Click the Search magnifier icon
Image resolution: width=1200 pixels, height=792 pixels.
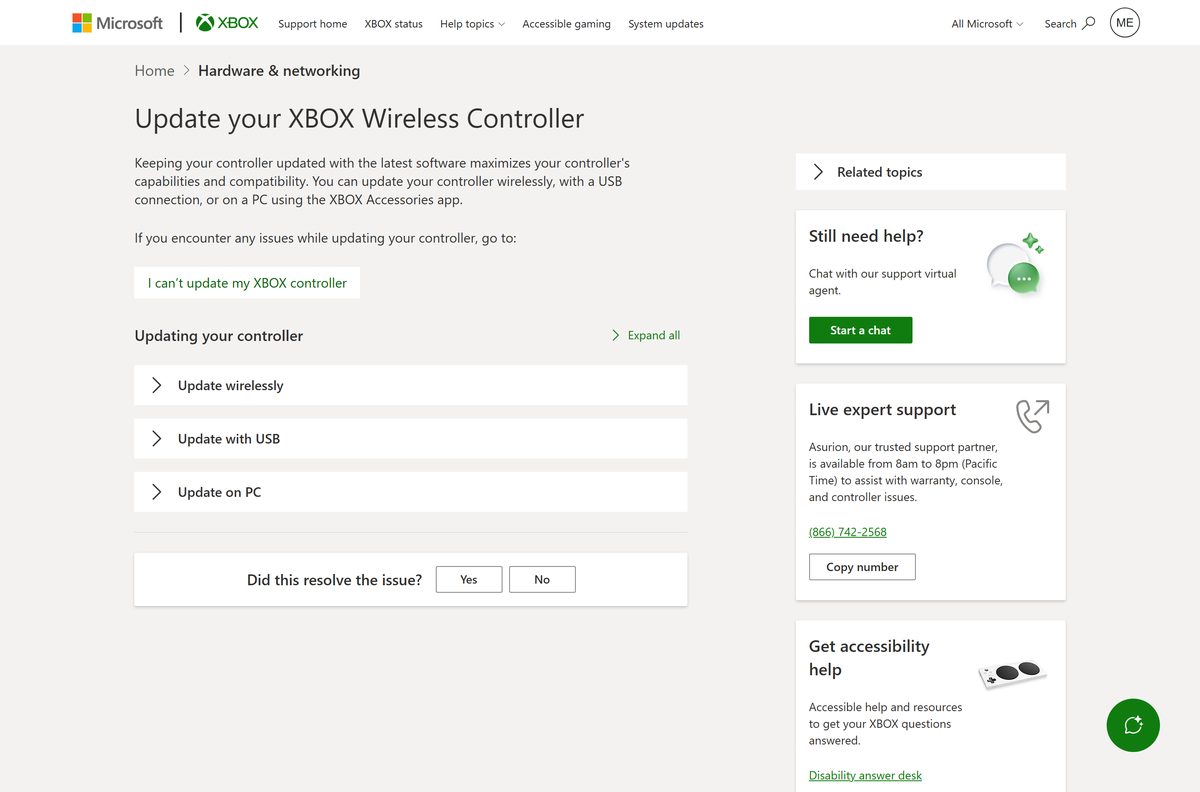1089,23
